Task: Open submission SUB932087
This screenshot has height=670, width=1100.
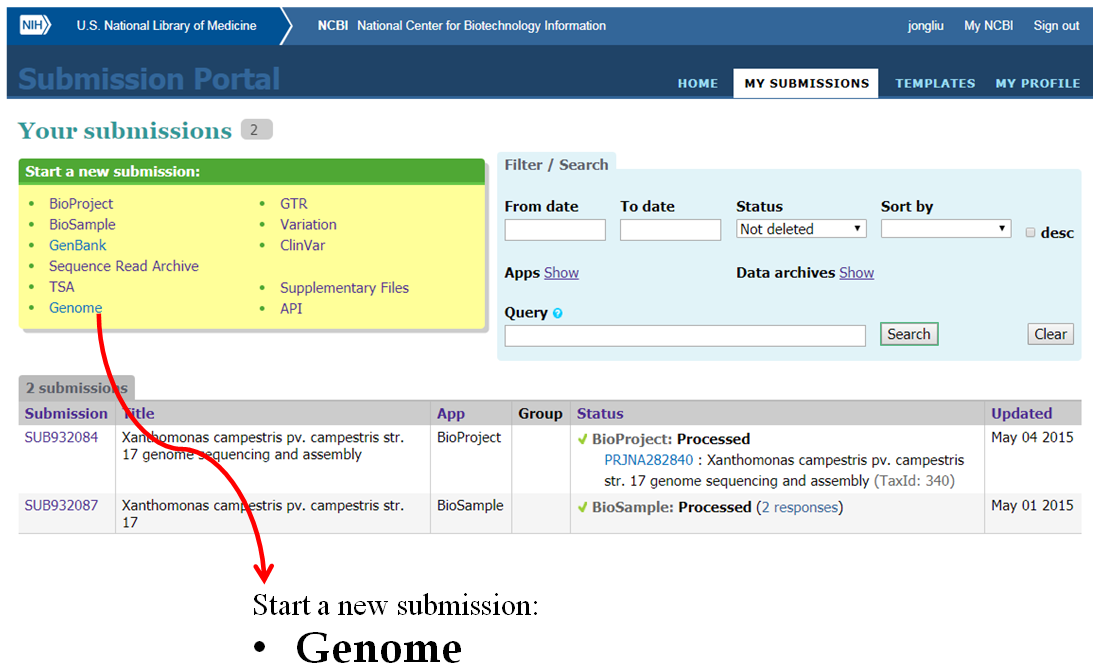Action: click(x=61, y=506)
